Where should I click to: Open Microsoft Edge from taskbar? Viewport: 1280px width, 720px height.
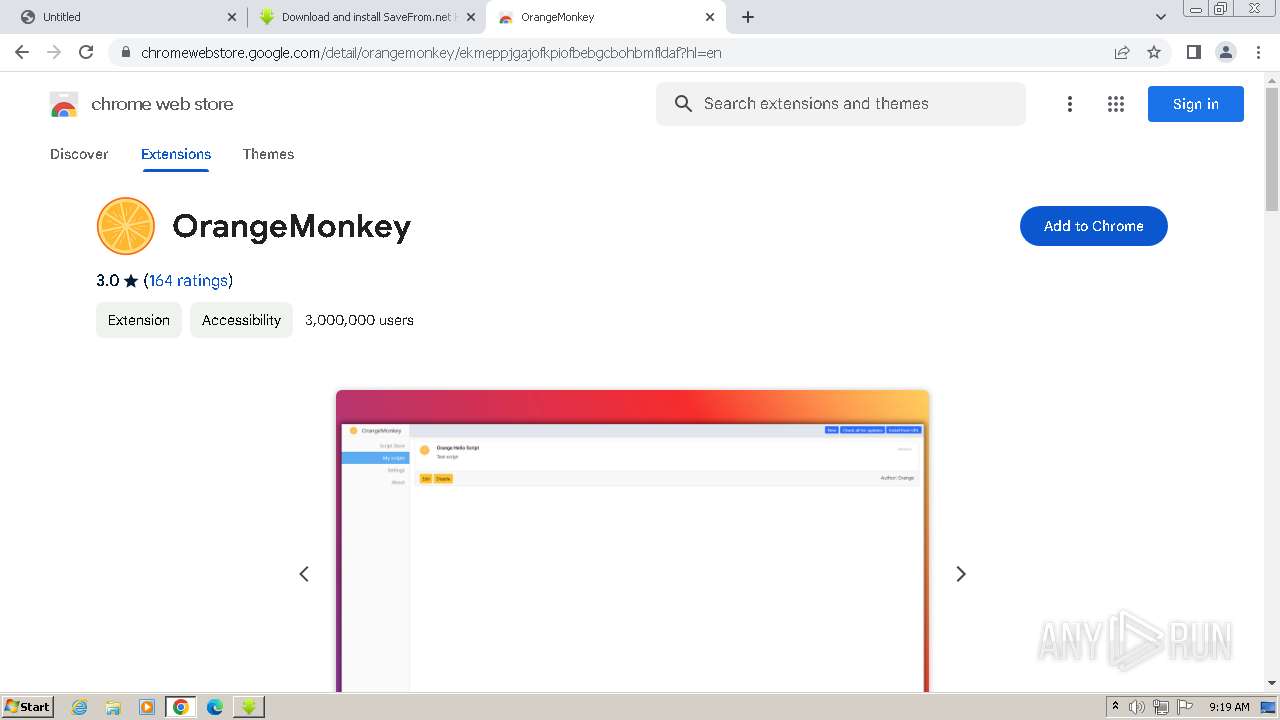pos(215,707)
